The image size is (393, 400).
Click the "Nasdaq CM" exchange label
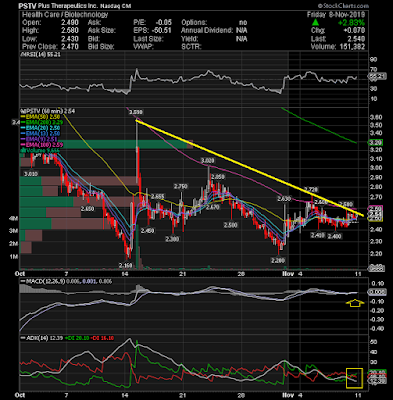pyautogui.click(x=115, y=6)
